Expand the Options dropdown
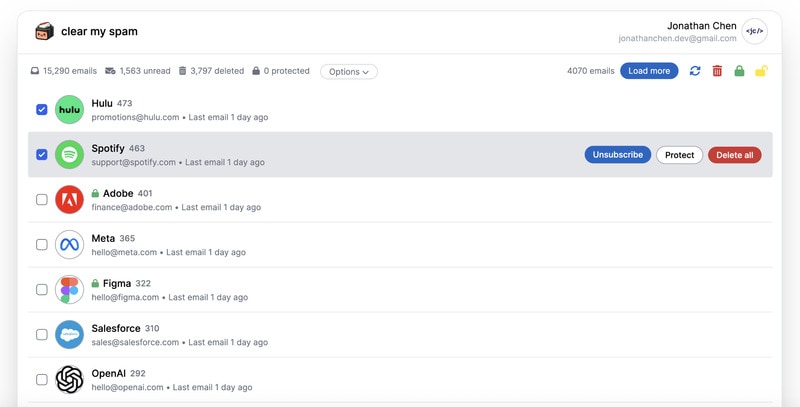This screenshot has width=800, height=407. click(x=349, y=72)
